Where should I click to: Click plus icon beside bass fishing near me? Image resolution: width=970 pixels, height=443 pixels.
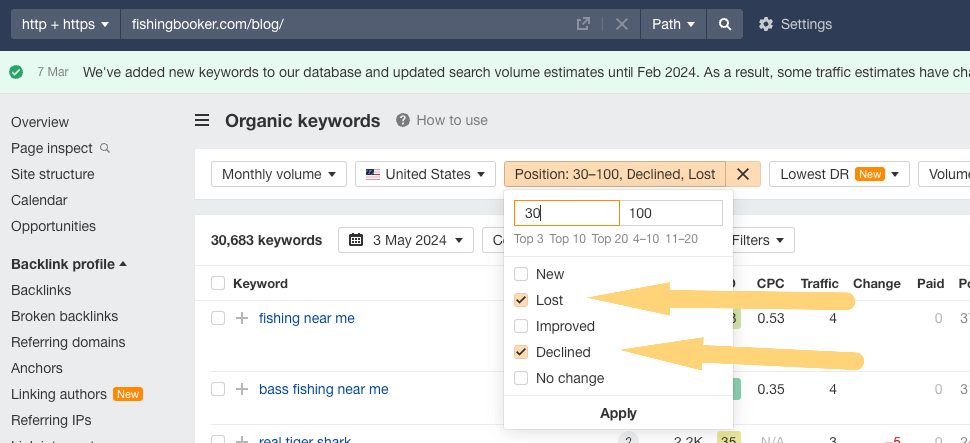point(241,389)
